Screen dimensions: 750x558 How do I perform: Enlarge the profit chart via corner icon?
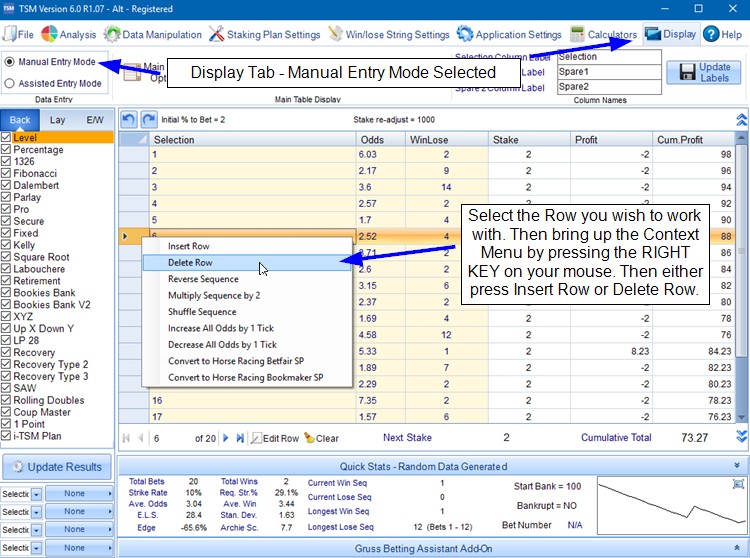pos(738,483)
